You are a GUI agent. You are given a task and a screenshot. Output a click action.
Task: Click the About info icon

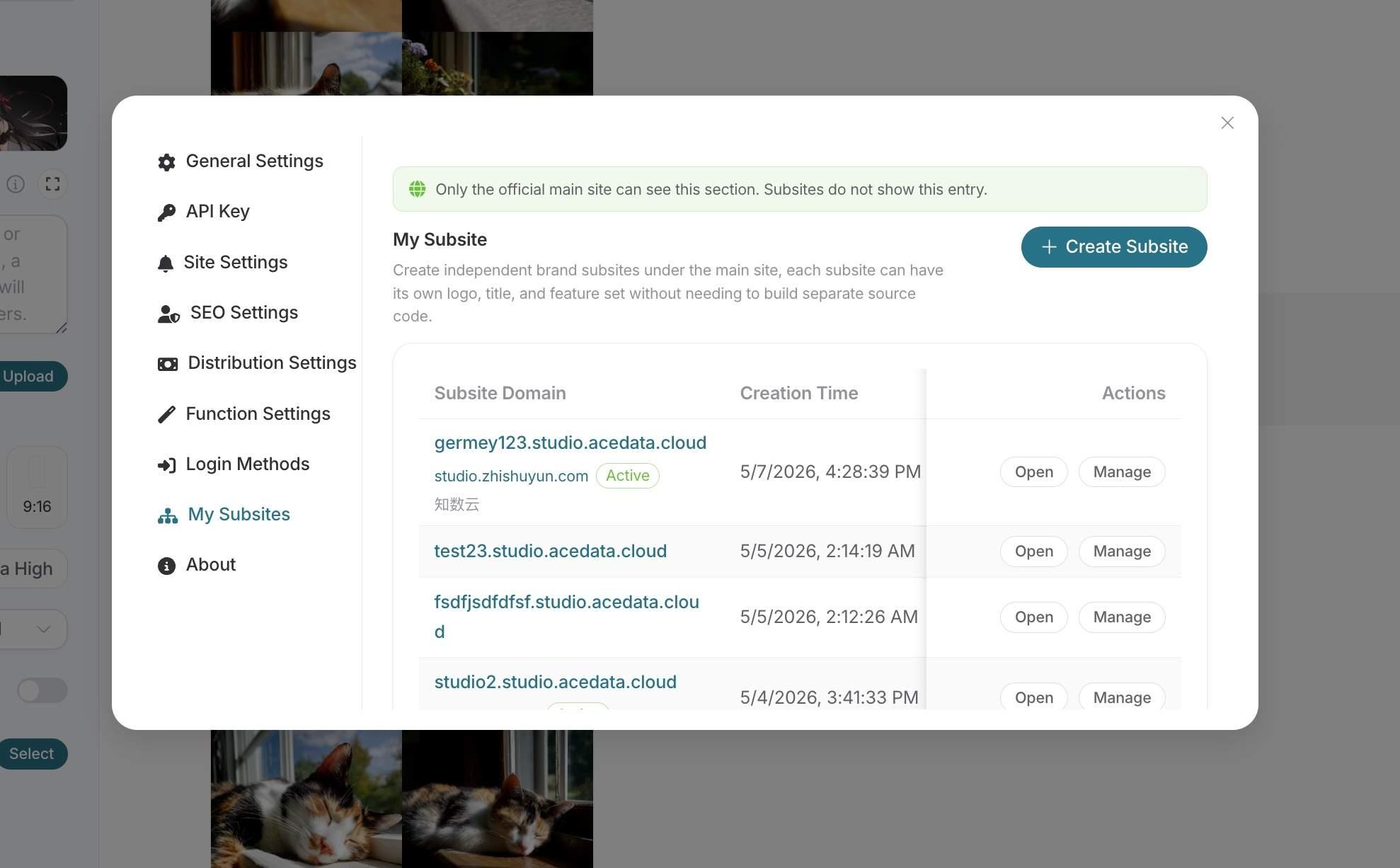click(166, 566)
